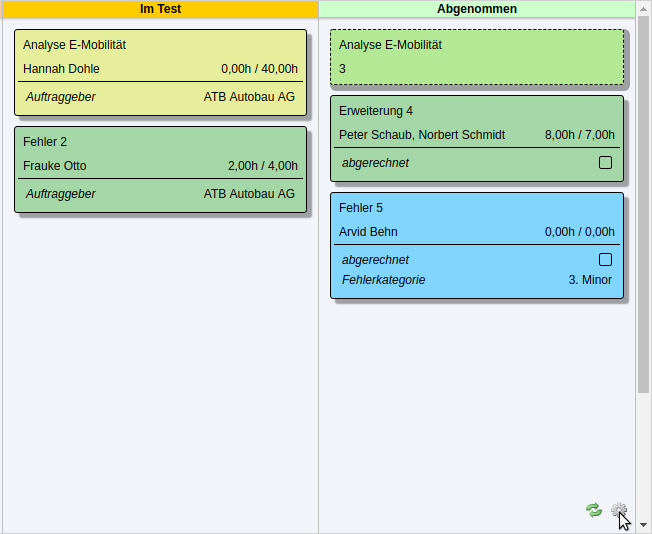Open the Fehler 2 card
This screenshot has height=534, width=652.
[45, 142]
